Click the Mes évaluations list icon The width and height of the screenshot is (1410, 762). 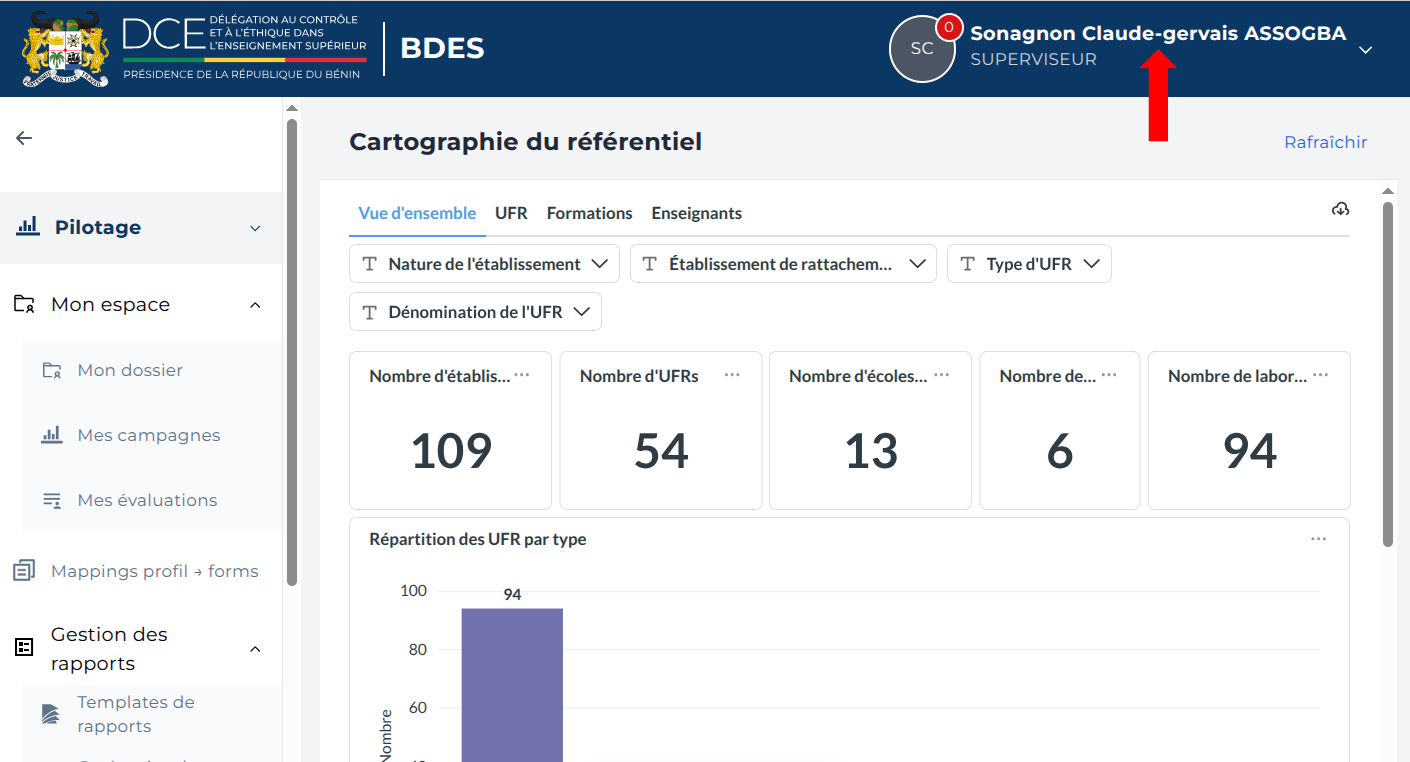[52, 500]
